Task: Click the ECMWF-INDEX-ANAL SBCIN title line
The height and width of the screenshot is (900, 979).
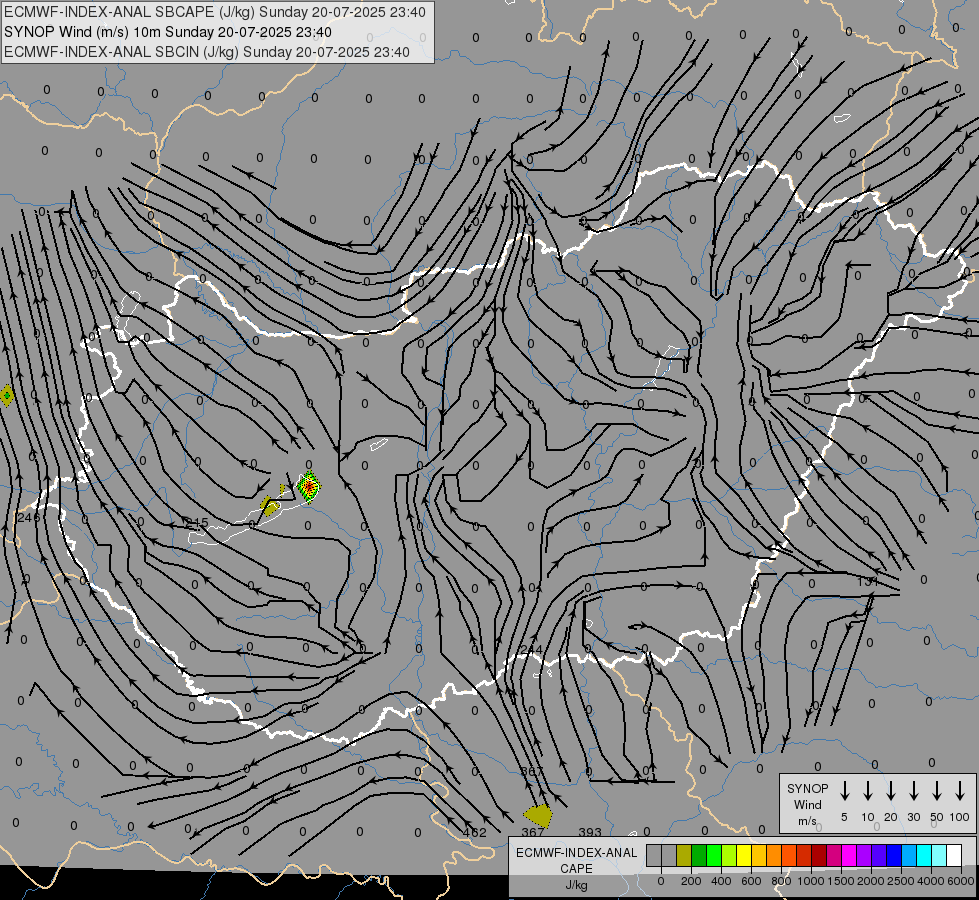Action: pos(207,52)
